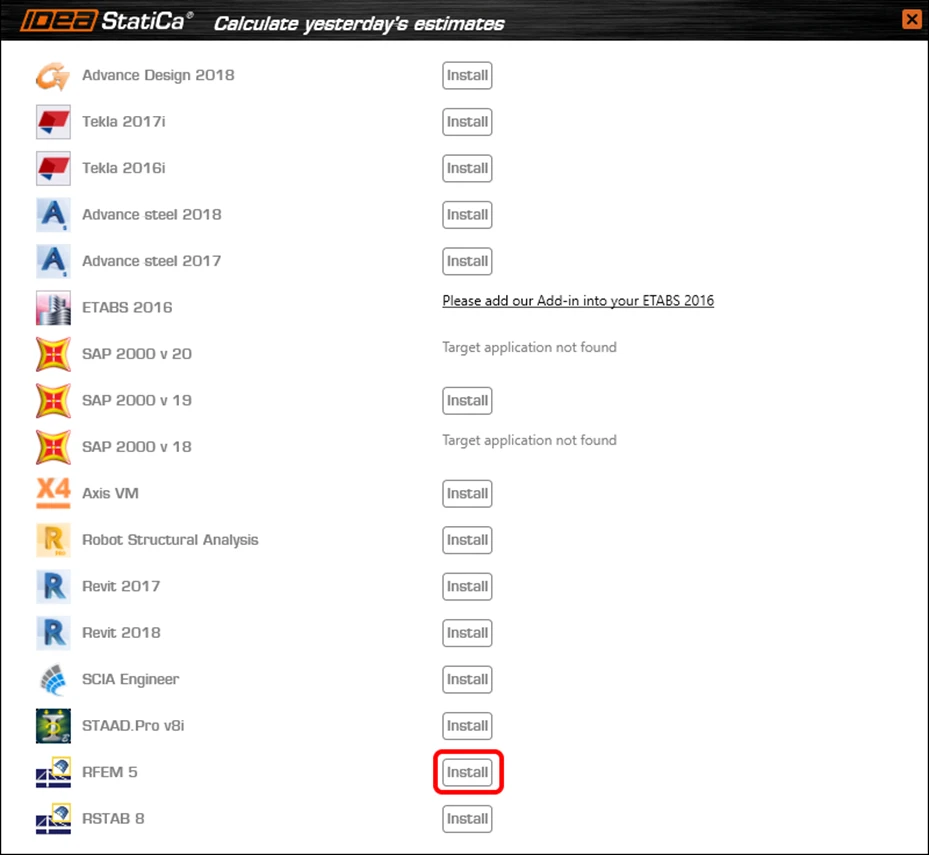Select the 'Revit 2018' label
The width and height of the screenshot is (929, 855).
[x=121, y=633]
